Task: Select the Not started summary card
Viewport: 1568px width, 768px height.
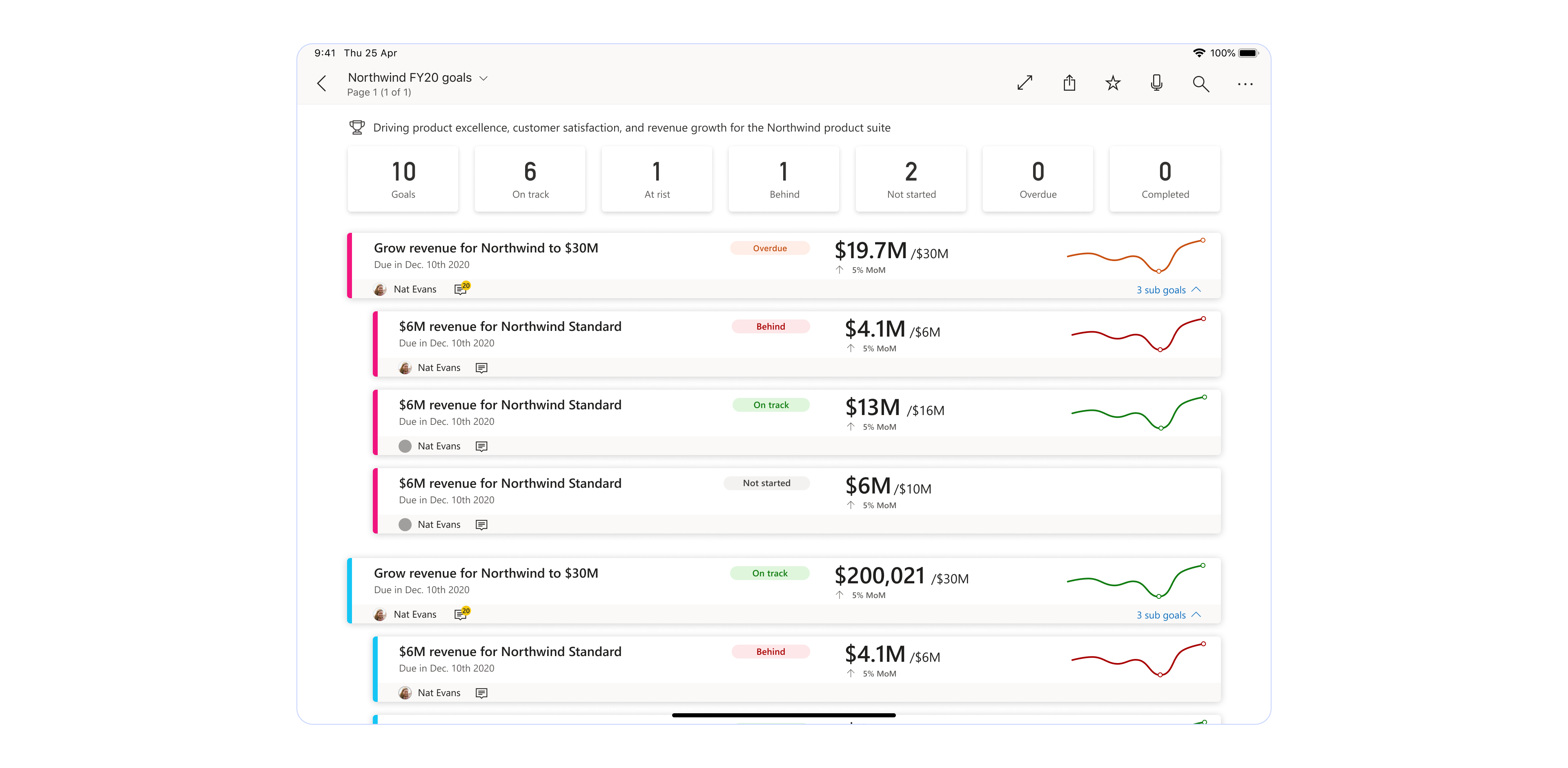Action: click(x=911, y=179)
